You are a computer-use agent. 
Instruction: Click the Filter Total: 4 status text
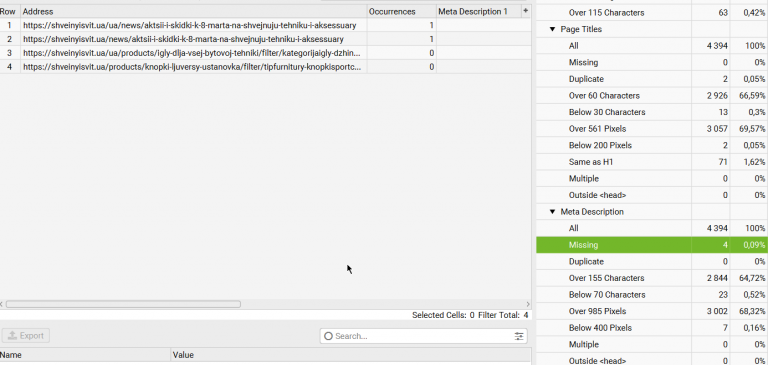pyautogui.click(x=503, y=316)
